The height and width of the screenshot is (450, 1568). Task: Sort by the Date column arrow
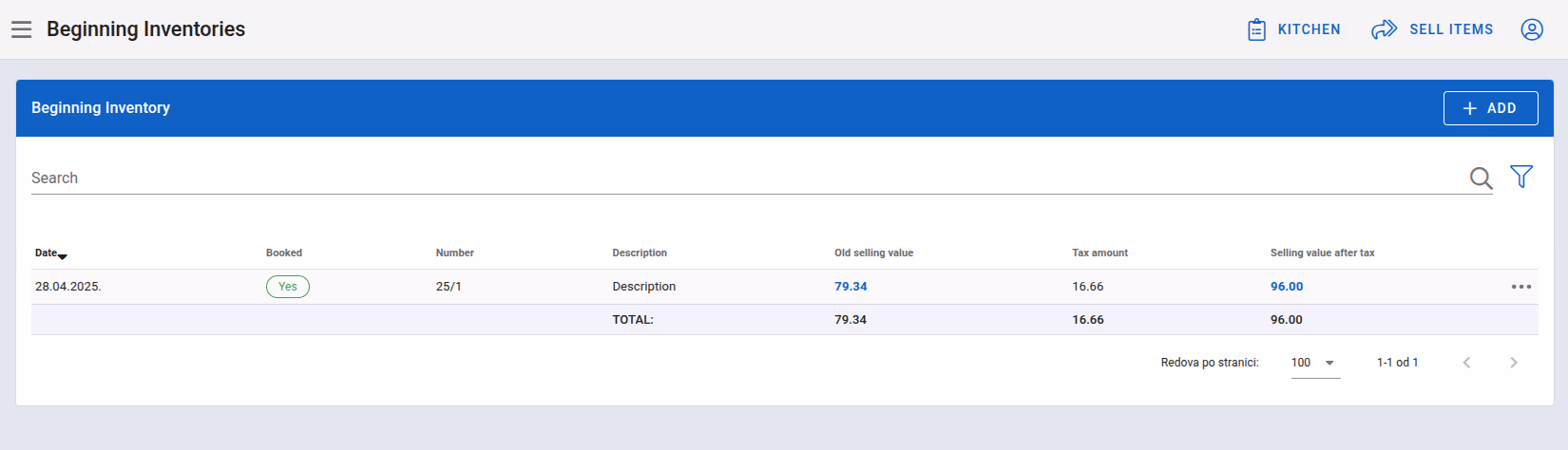tap(63, 256)
